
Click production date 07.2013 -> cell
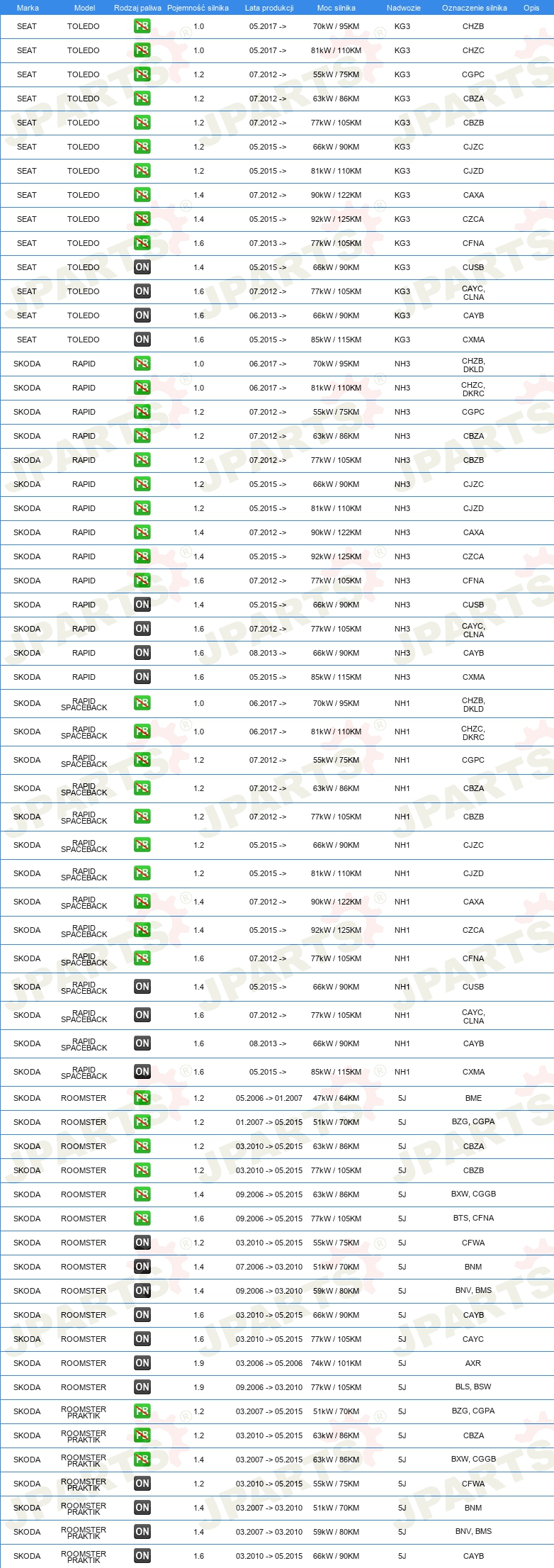[x=268, y=243]
